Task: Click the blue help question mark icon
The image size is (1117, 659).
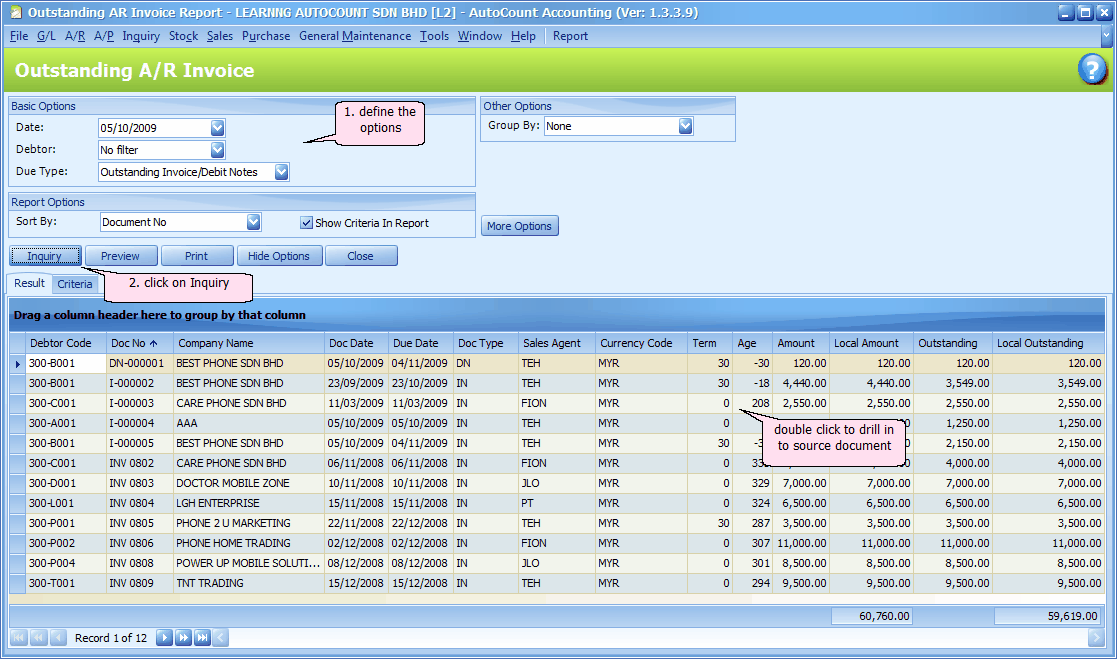Action: tap(1092, 70)
